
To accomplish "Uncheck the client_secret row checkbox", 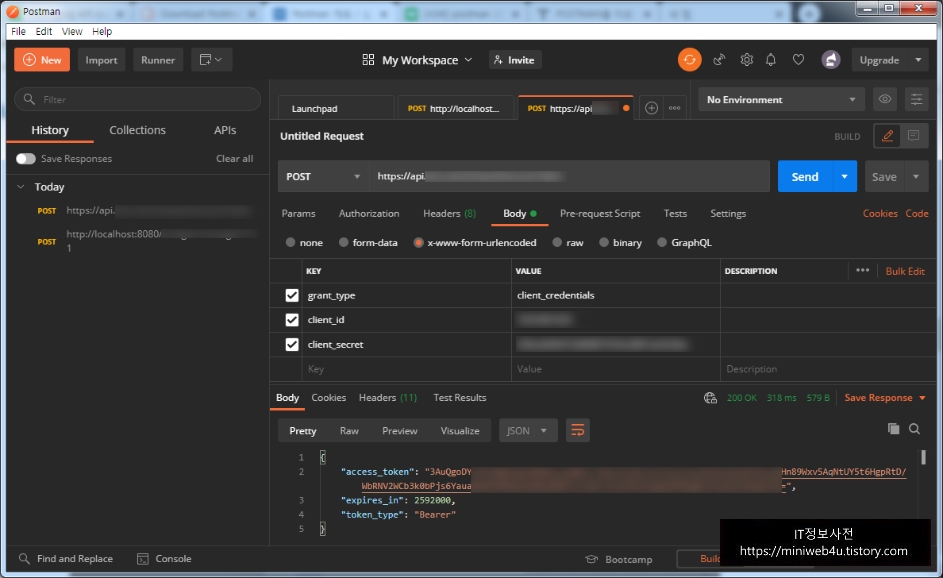I will pos(292,344).
